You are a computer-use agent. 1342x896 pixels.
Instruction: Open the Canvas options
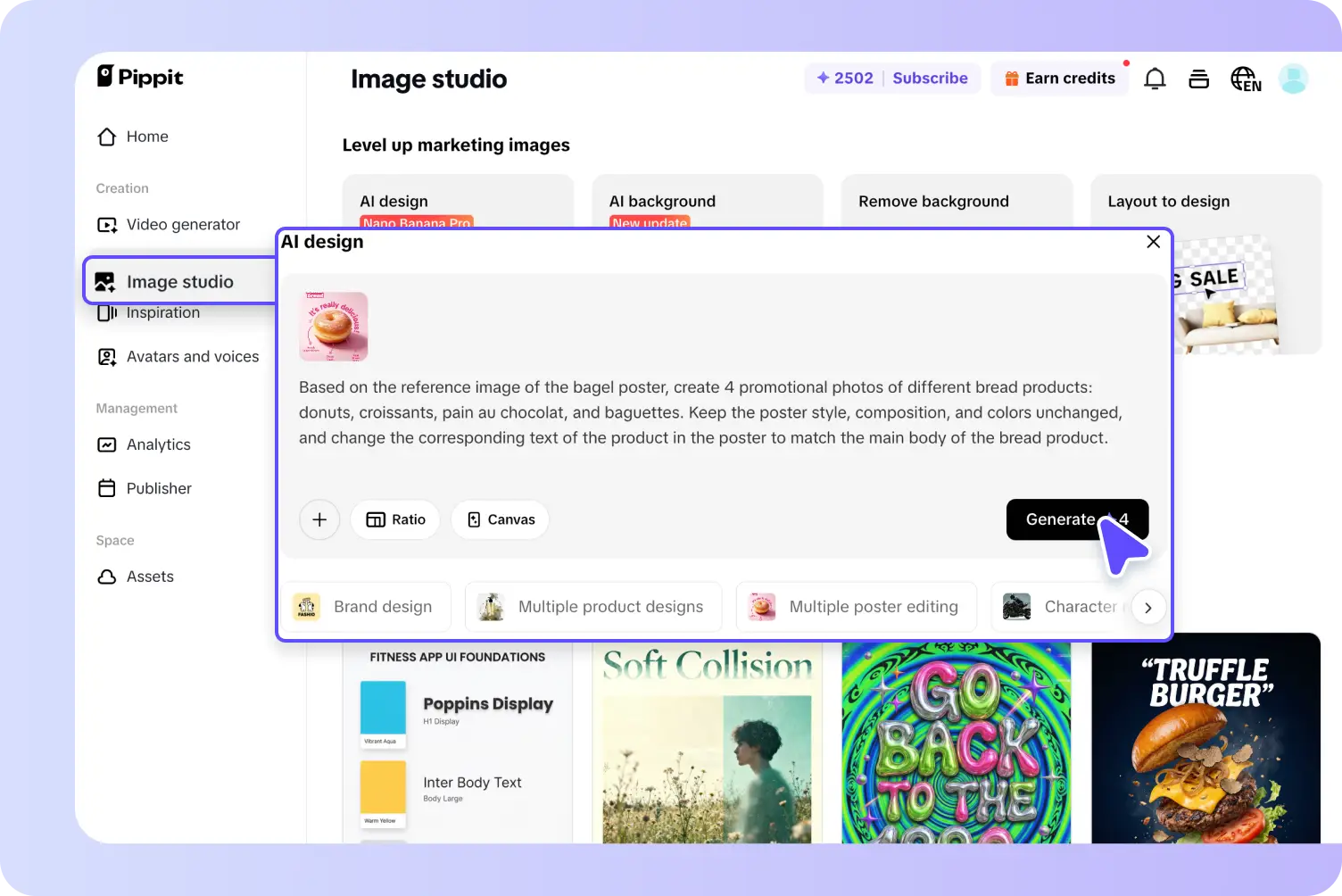pyautogui.click(x=500, y=519)
